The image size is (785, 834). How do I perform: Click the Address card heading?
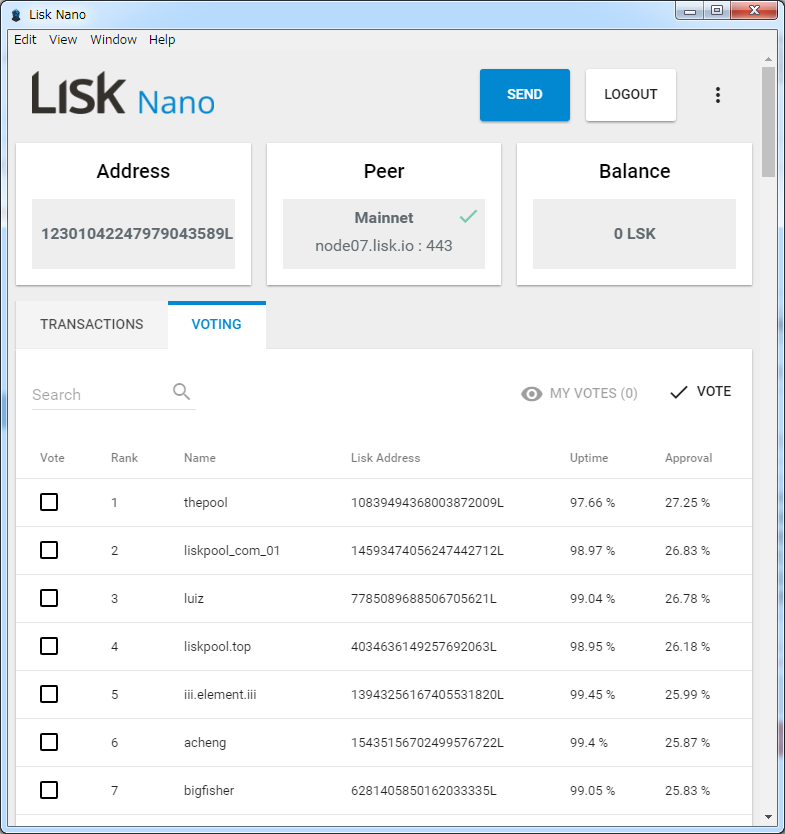coord(133,171)
